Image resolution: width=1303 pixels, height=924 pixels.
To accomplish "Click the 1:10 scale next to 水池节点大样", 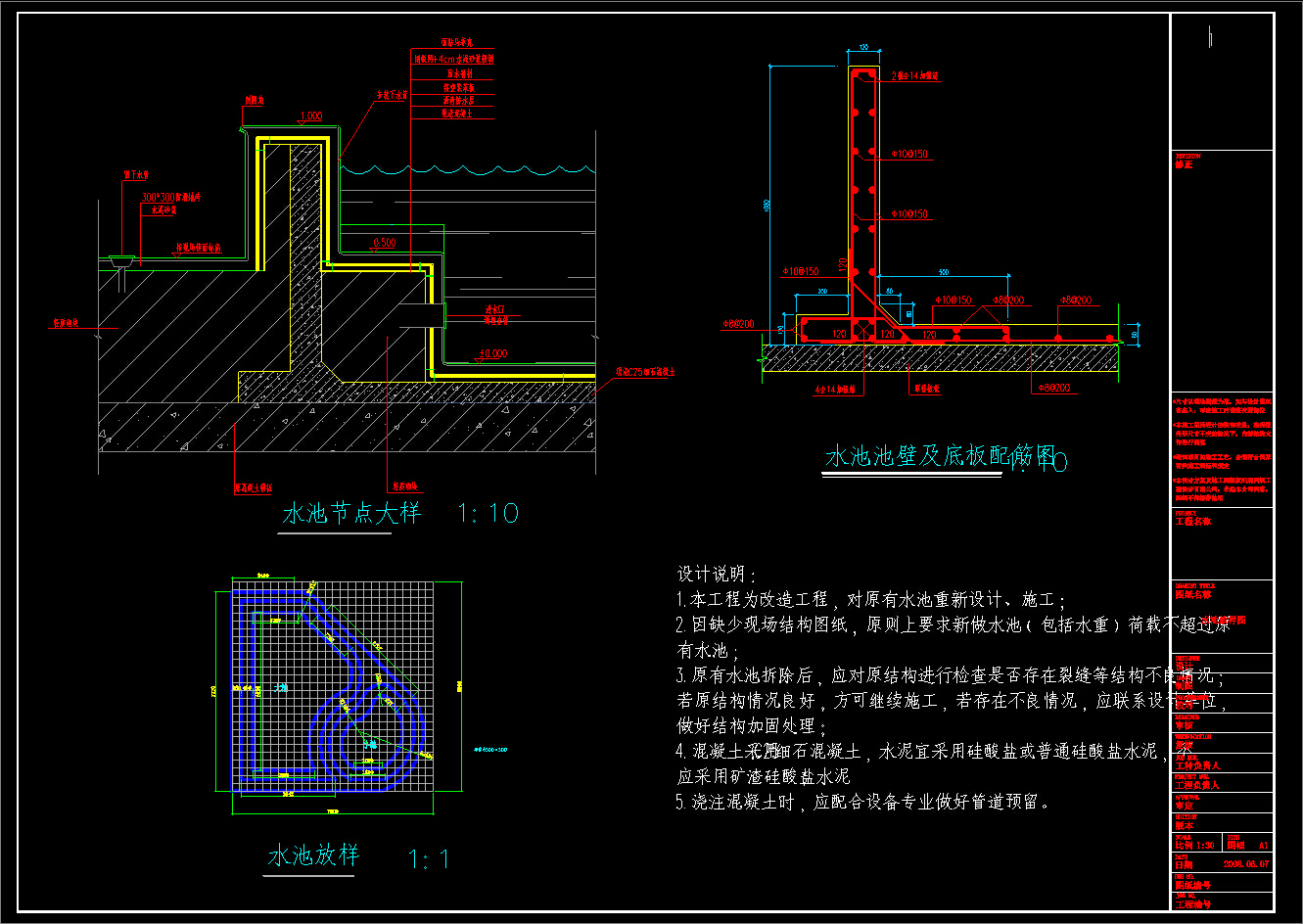I will (488, 513).
